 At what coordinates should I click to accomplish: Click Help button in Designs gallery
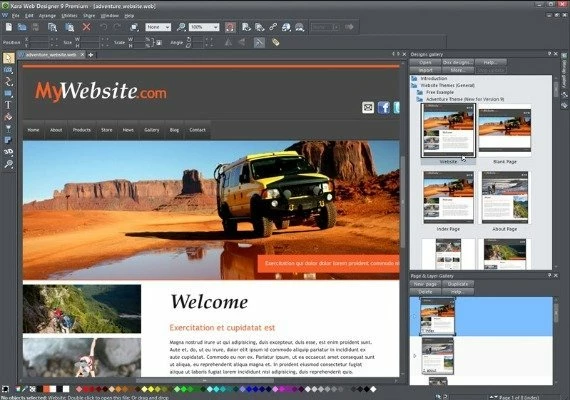pos(490,63)
